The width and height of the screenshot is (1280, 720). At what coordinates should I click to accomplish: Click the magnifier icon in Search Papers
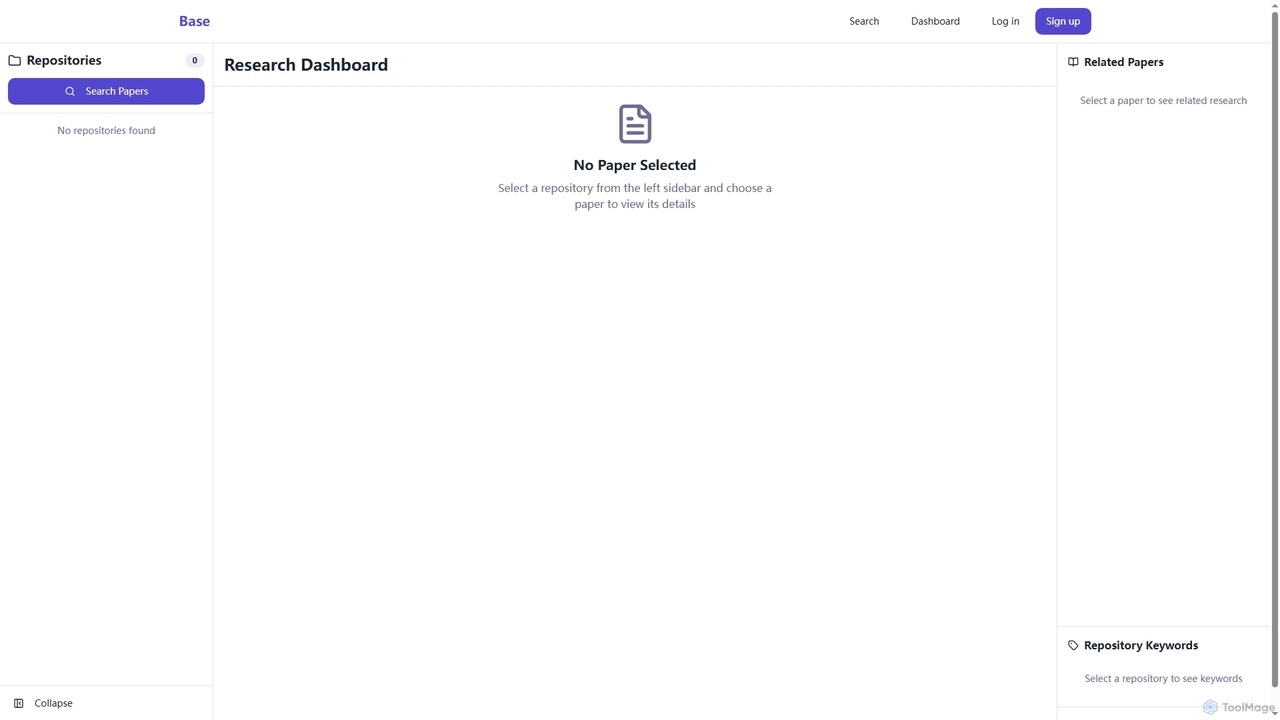point(70,91)
